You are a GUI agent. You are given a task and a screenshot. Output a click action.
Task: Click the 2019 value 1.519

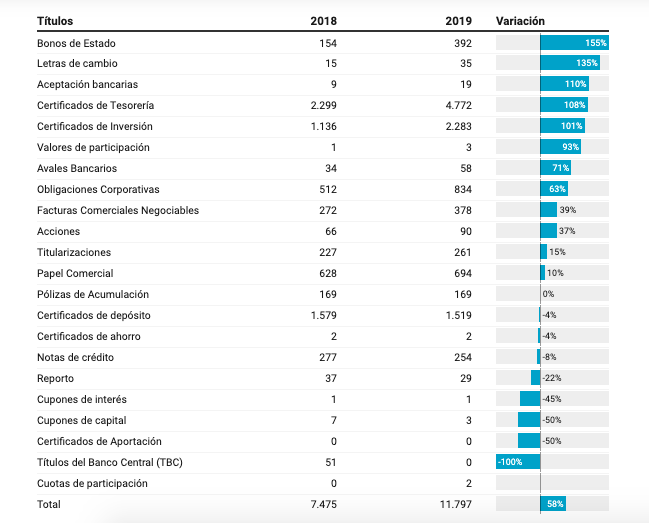click(459, 316)
